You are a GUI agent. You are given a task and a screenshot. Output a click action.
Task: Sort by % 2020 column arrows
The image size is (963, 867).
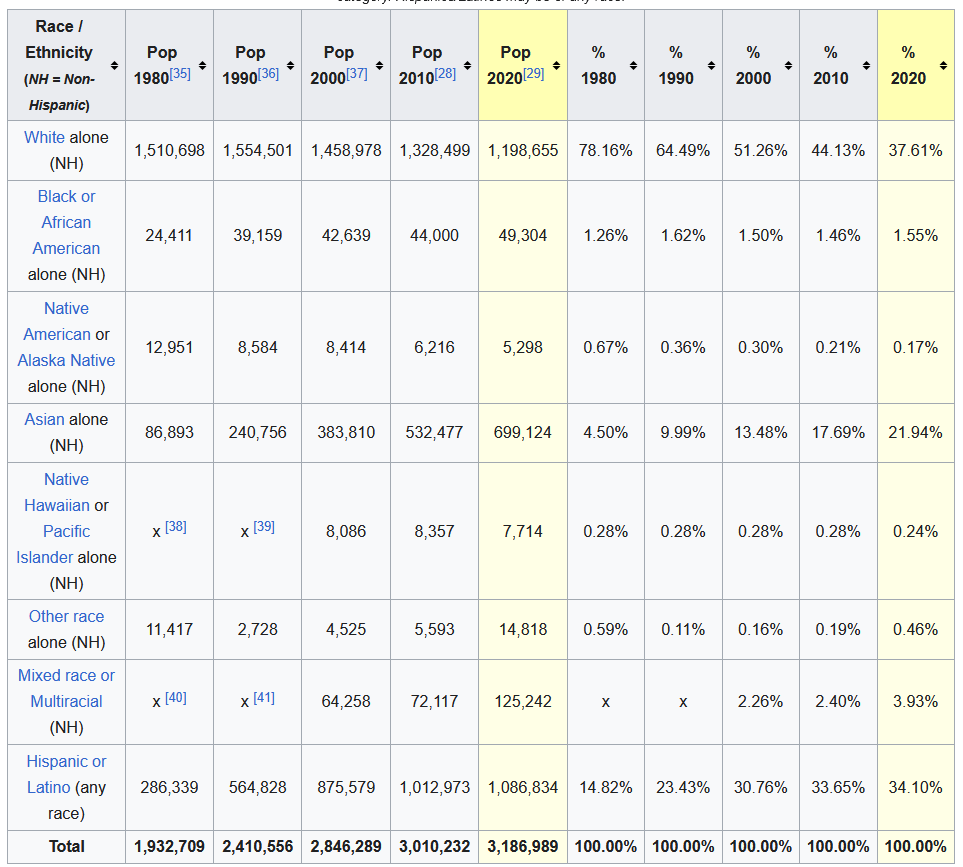(x=943, y=66)
